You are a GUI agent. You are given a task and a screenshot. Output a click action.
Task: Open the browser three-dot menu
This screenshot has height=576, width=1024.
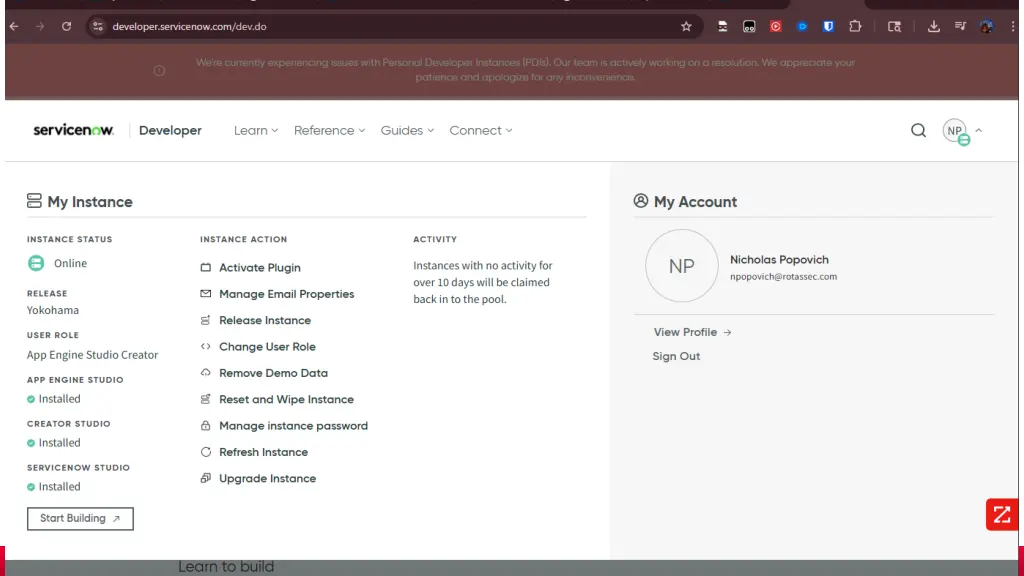[1012, 27]
